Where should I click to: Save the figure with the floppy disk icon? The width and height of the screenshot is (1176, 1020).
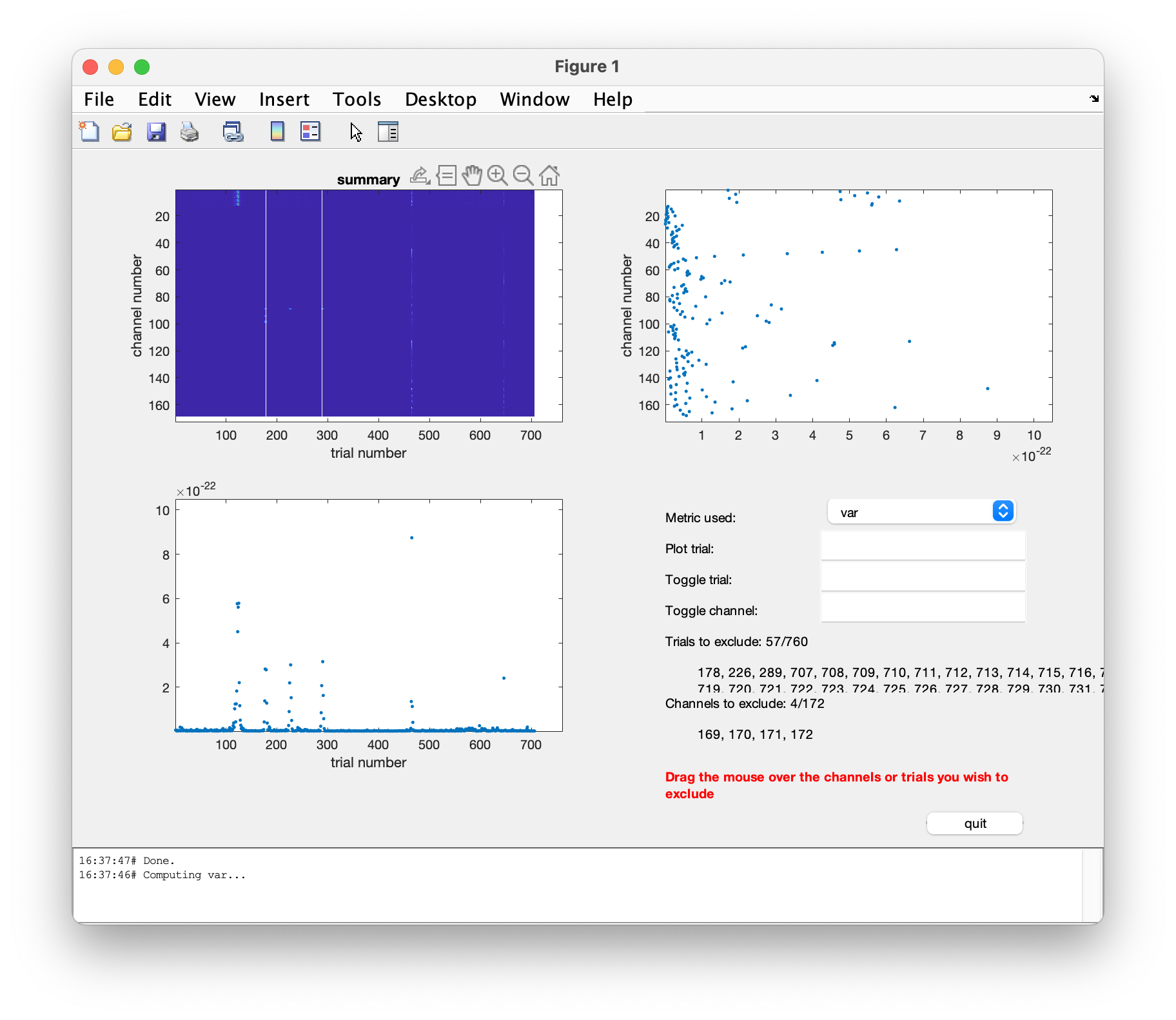(x=156, y=132)
